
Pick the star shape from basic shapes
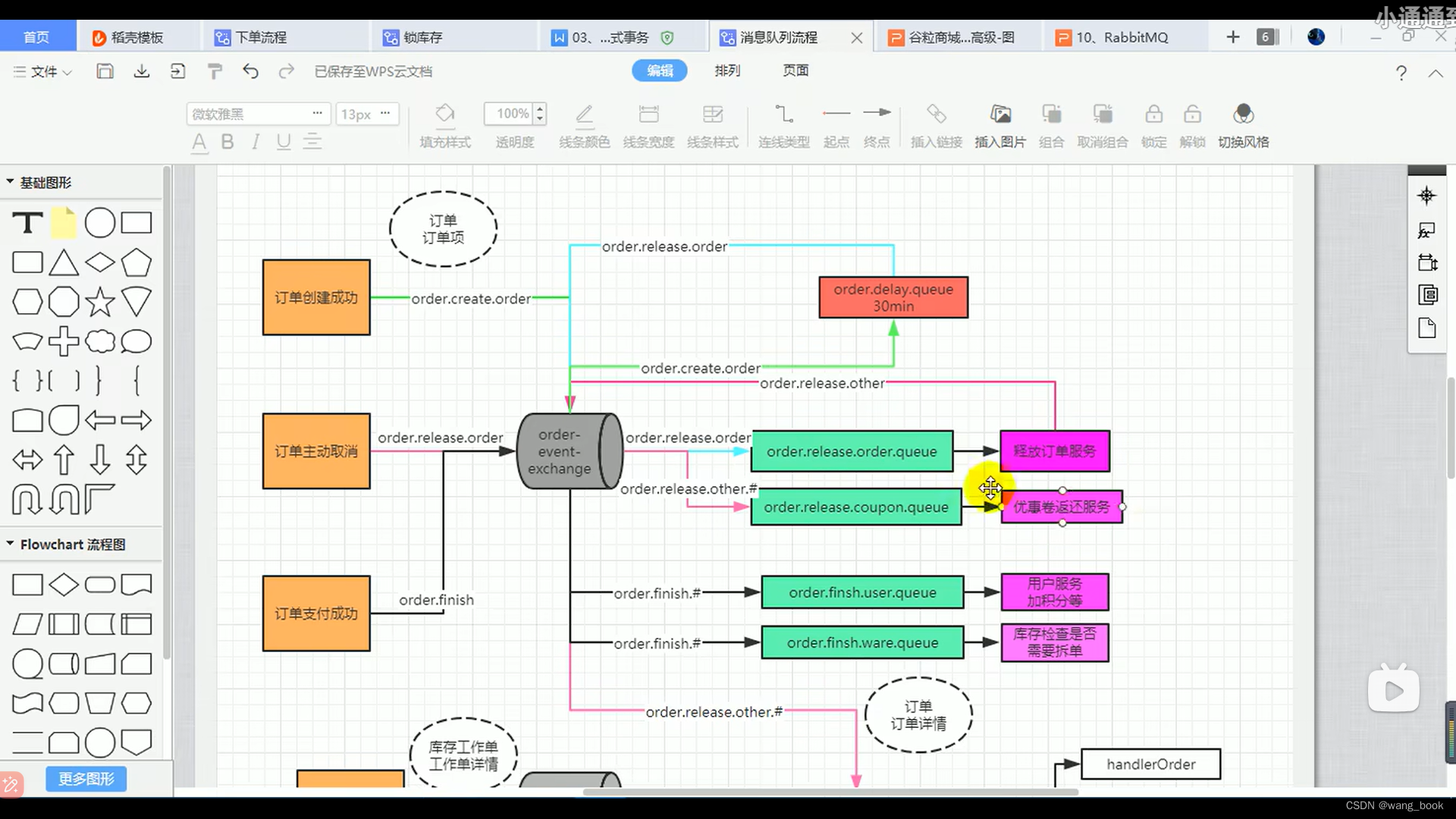pyautogui.click(x=100, y=302)
